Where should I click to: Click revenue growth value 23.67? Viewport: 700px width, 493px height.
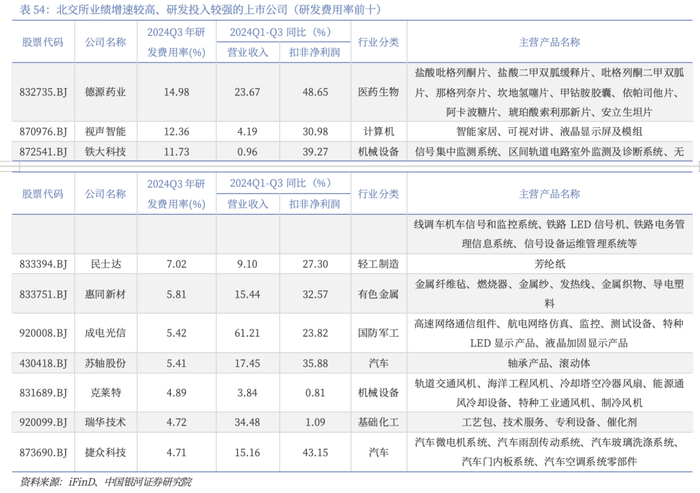pos(247,92)
